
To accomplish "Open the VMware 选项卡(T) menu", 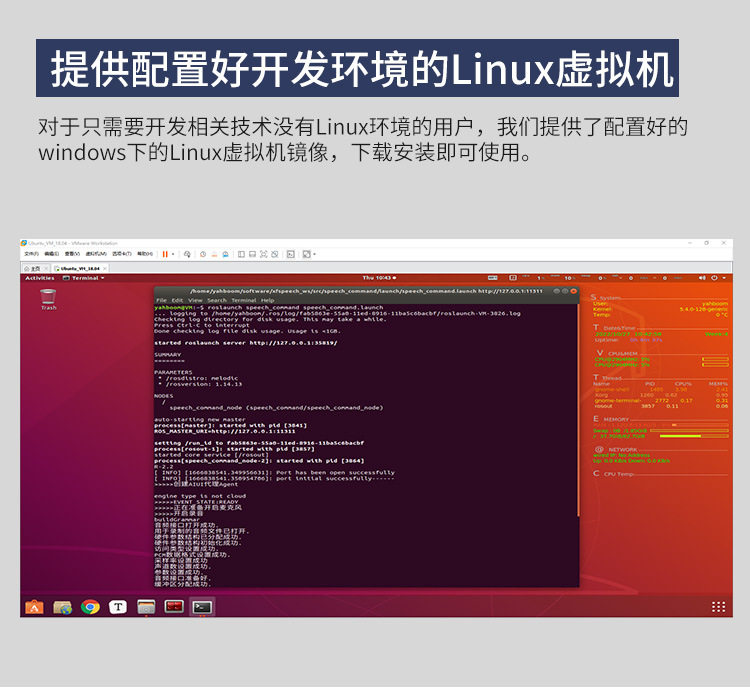I will tap(121, 254).
